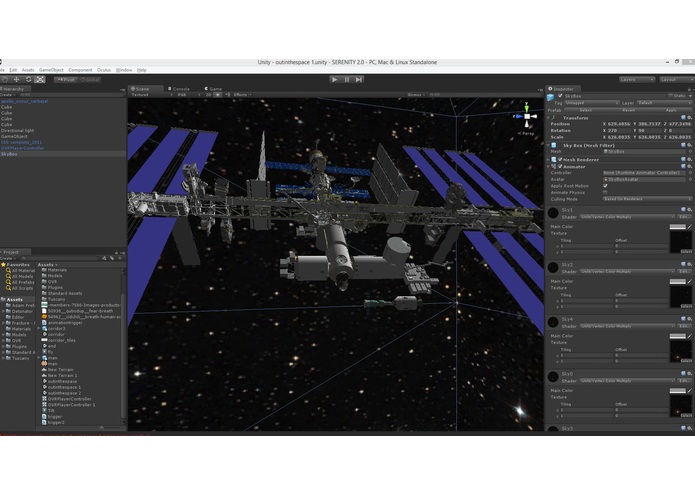695x494 pixels.
Task: Open the GameObject menu
Action: point(51,70)
